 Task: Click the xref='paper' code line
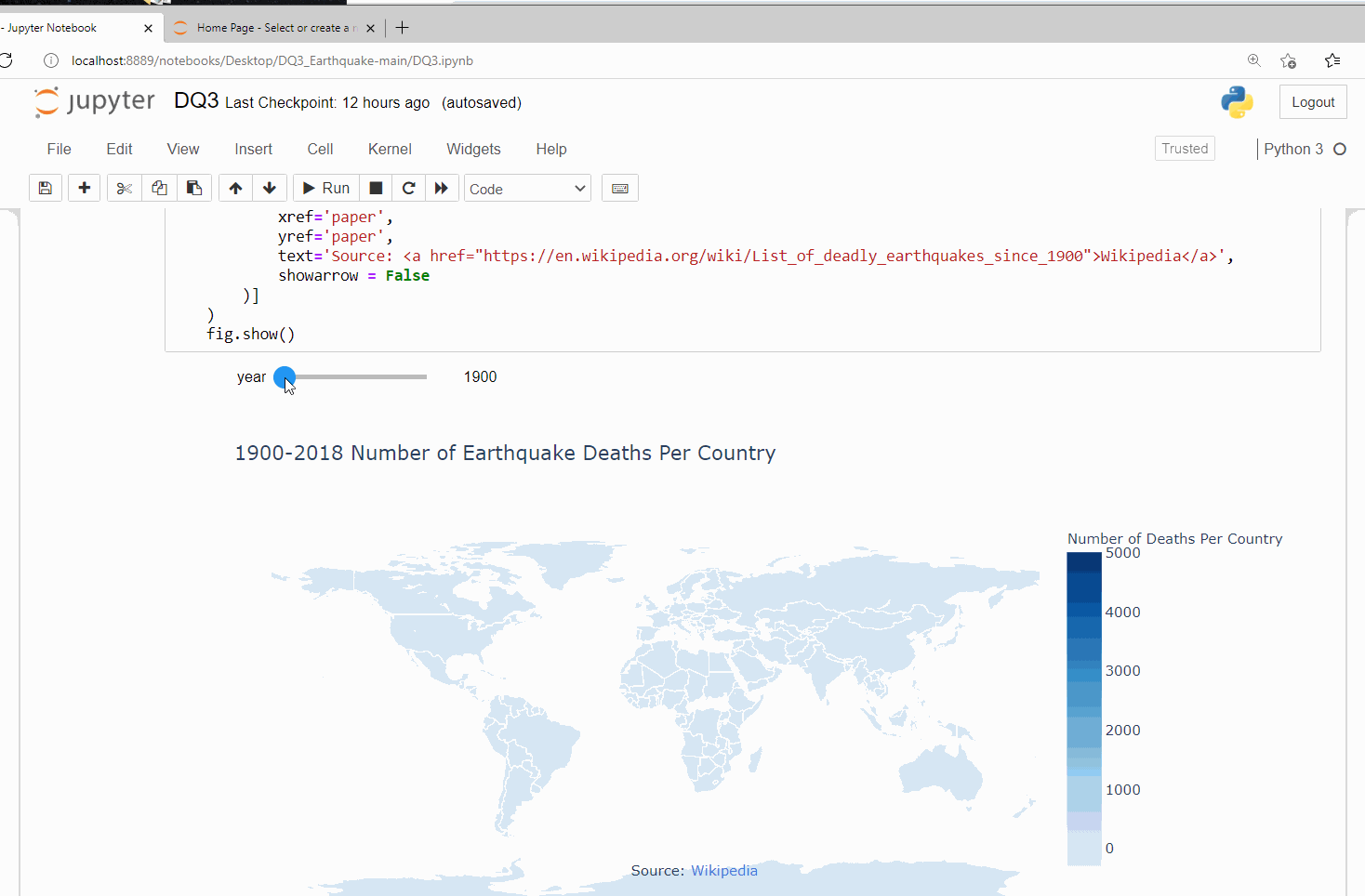pos(336,217)
